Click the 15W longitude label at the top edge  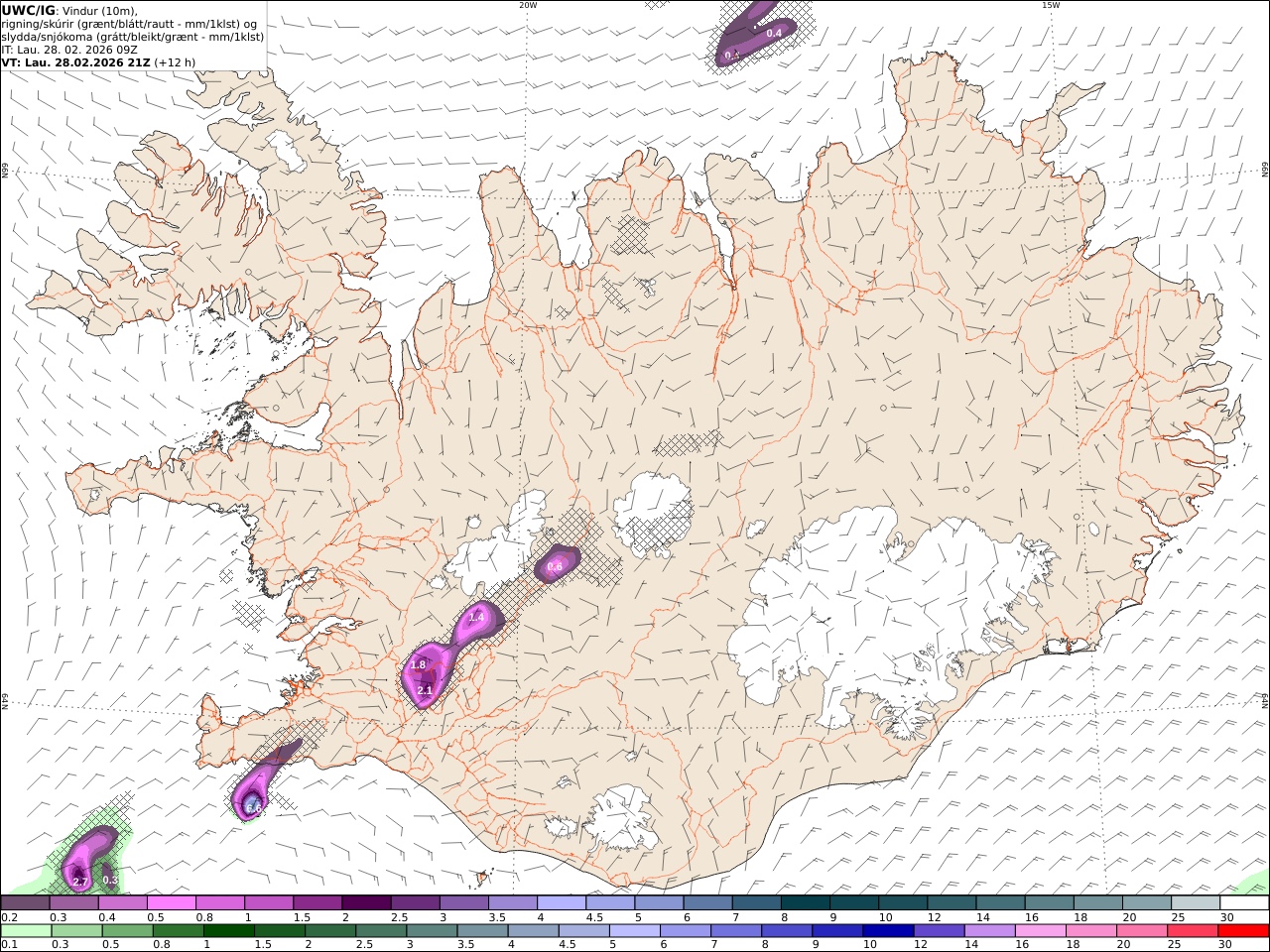pyautogui.click(x=1051, y=5)
